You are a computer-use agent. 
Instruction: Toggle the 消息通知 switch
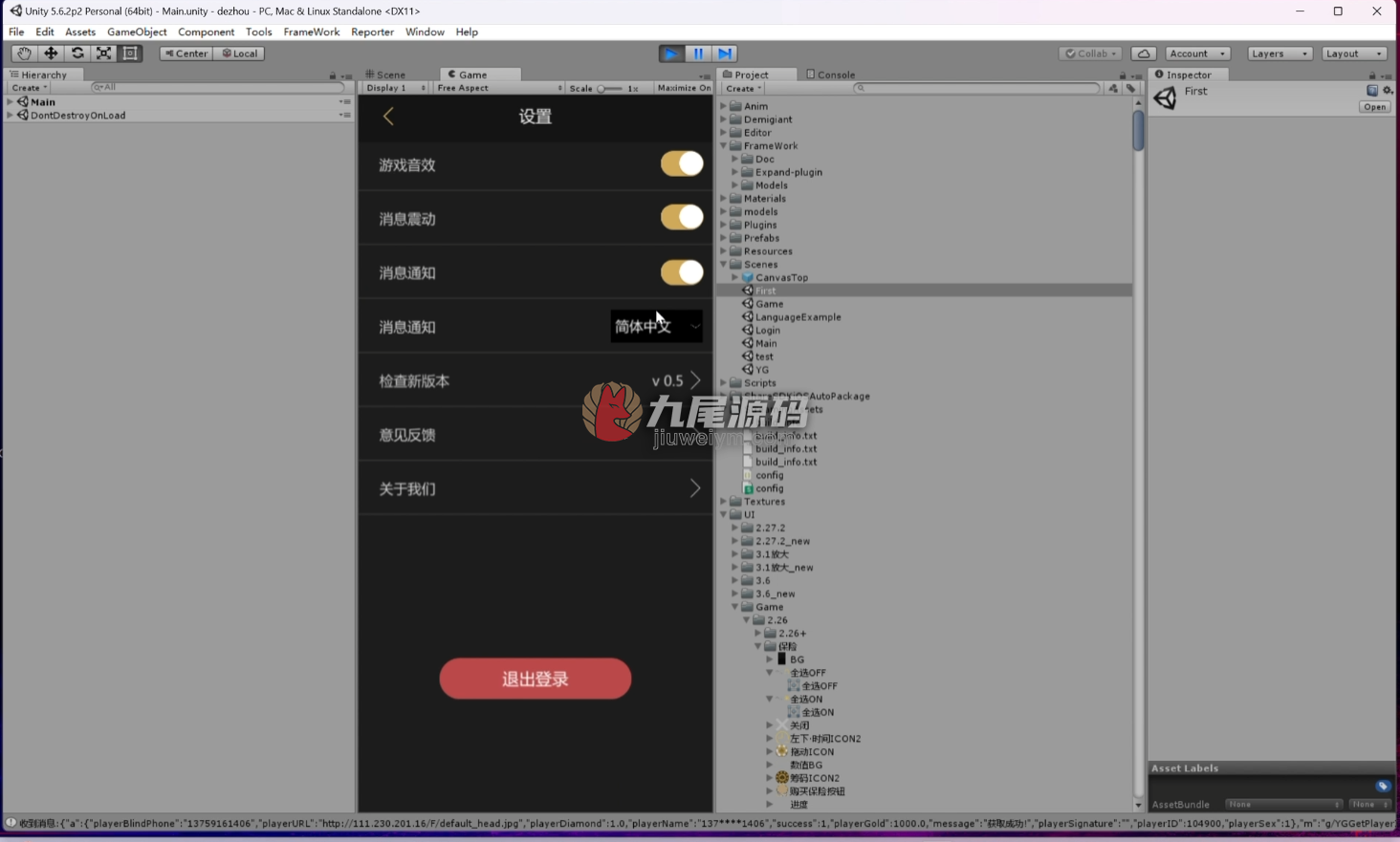click(x=682, y=272)
